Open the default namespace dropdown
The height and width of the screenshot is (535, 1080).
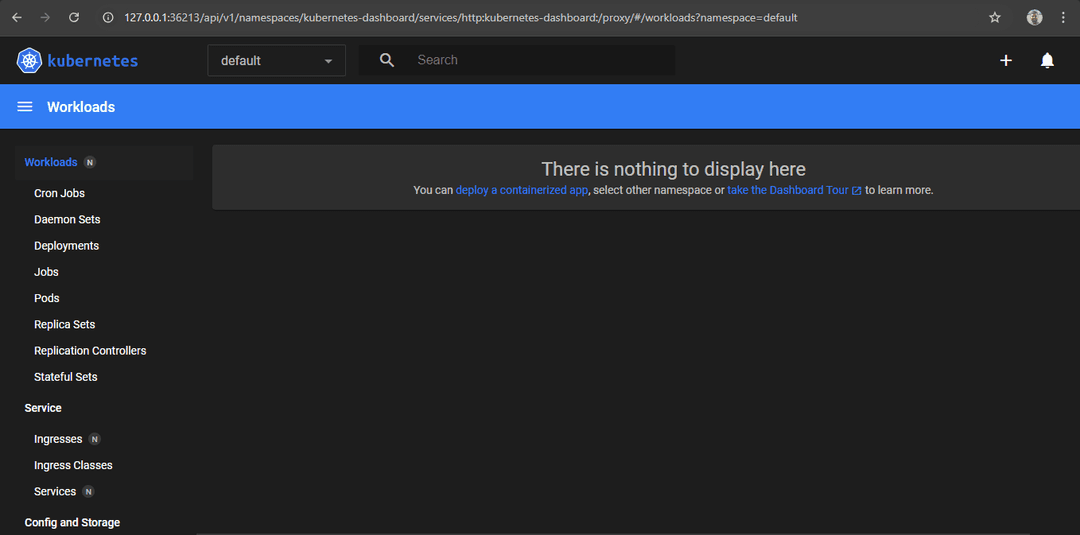coord(276,61)
